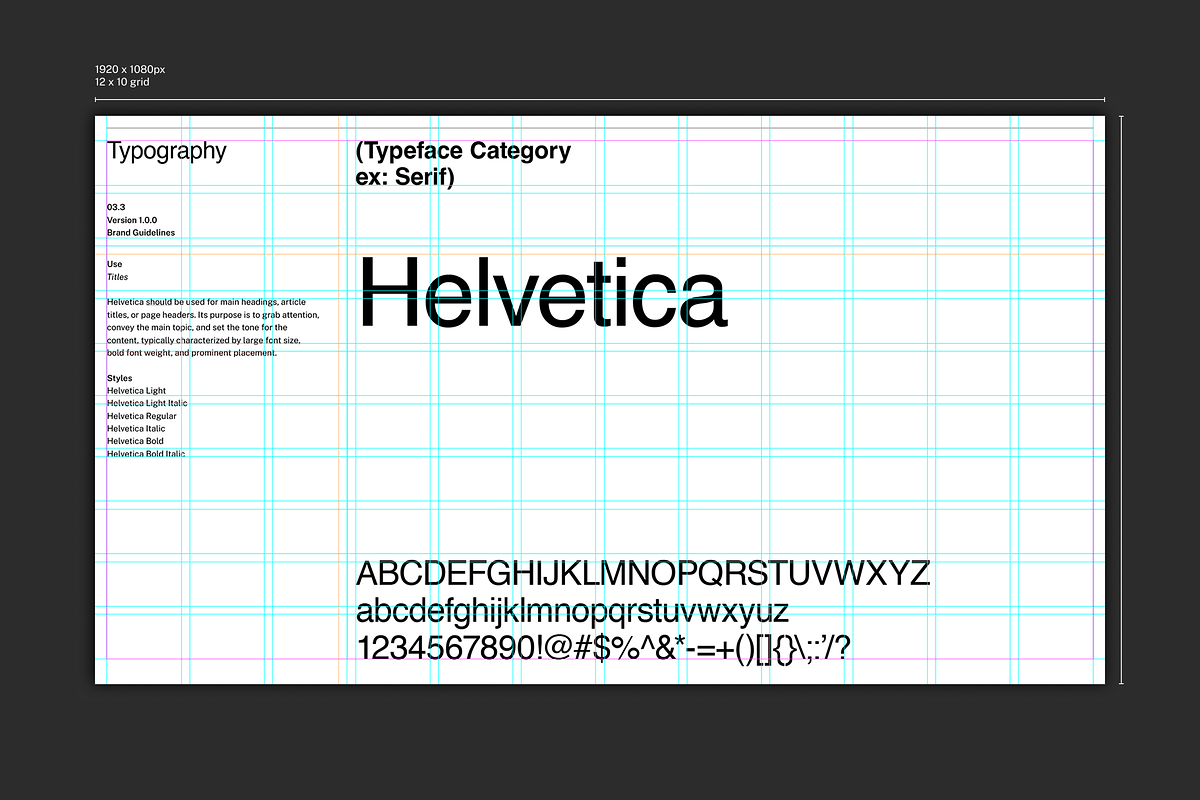This screenshot has height=800, width=1200.
Task: Click the 'Version 1.0.0' line
Action: (x=132, y=220)
